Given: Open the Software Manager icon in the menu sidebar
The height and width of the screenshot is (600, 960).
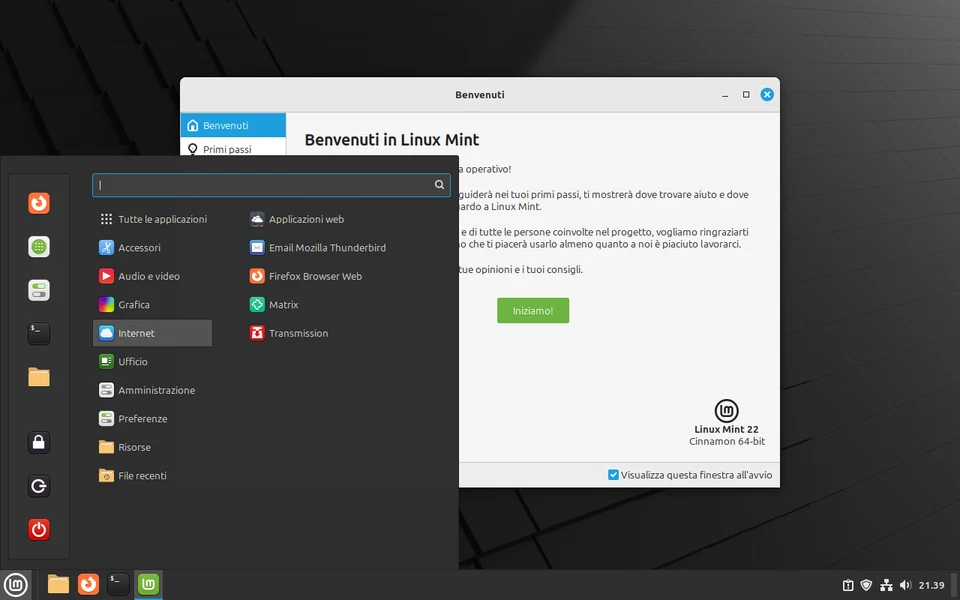Looking at the screenshot, I should (38, 246).
